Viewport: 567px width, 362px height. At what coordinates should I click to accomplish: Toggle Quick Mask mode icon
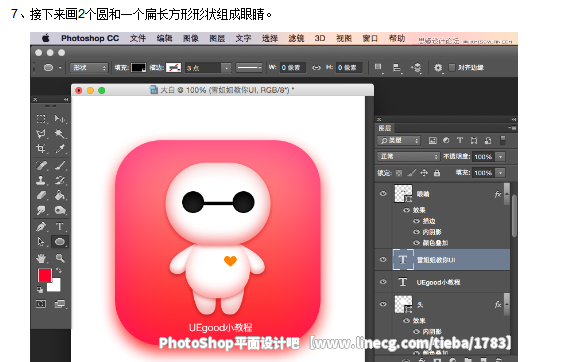[x=41, y=304]
